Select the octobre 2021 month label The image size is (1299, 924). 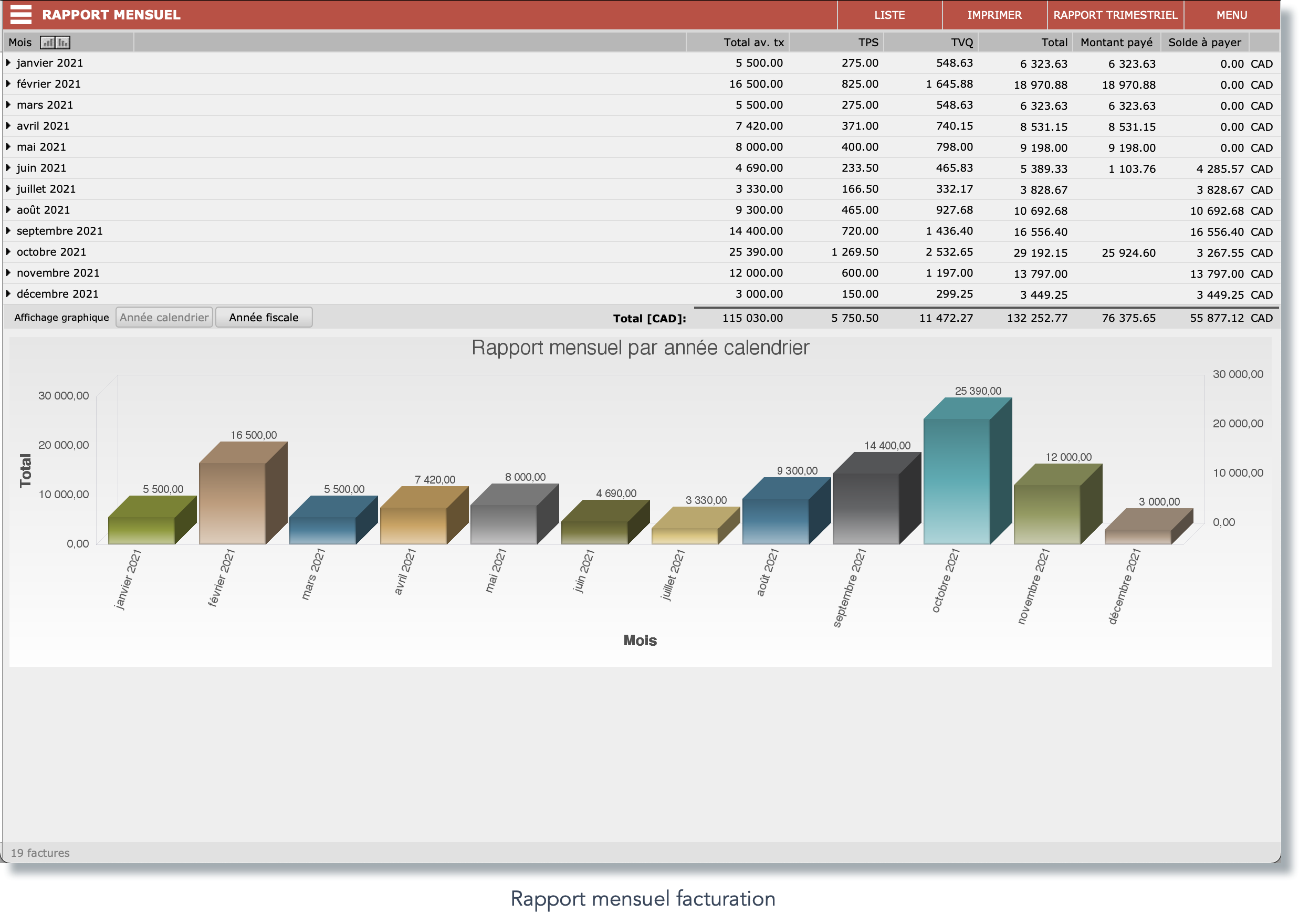point(51,252)
